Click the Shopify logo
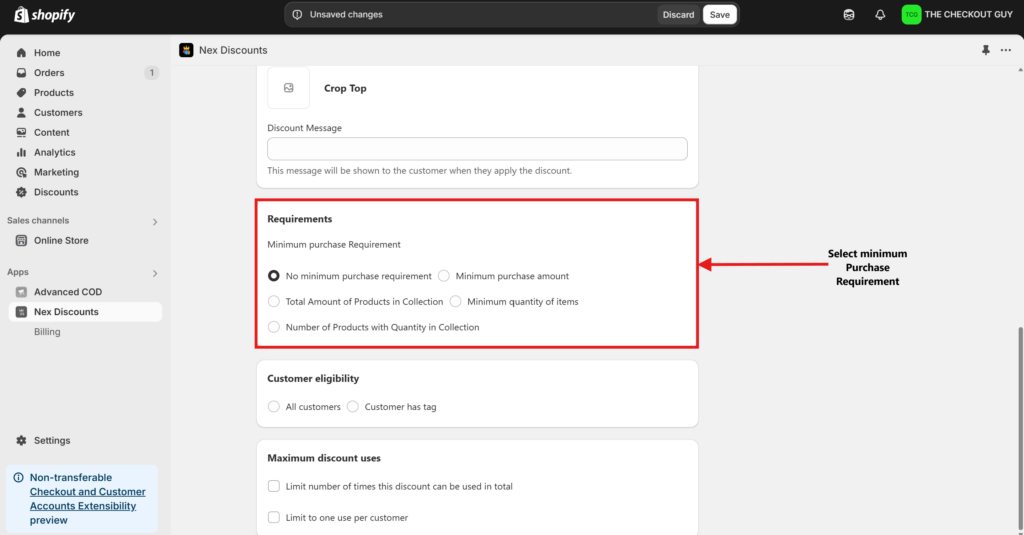The width and height of the screenshot is (1024, 535). tap(44, 14)
